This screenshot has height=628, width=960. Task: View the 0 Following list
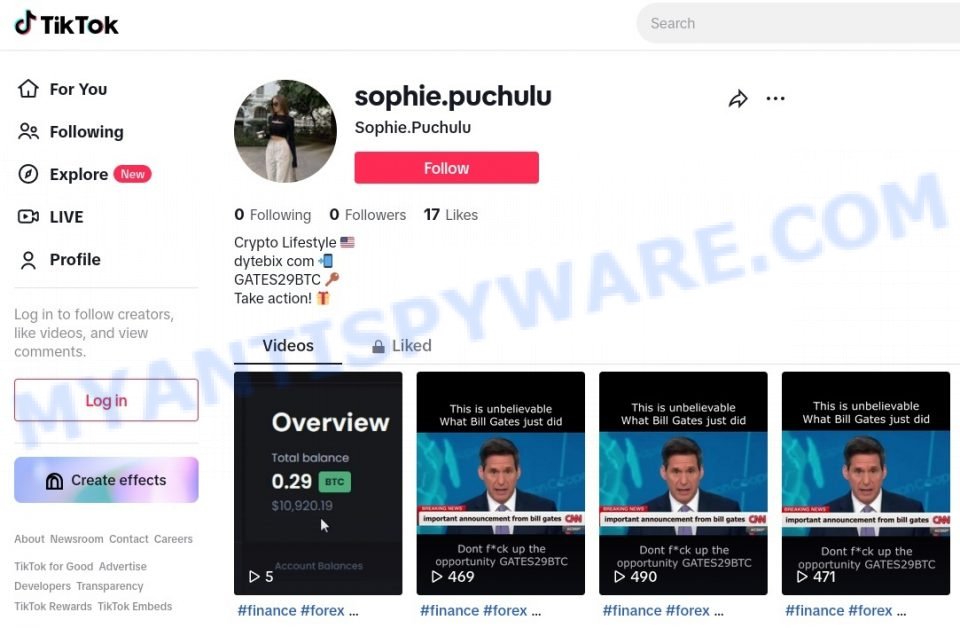point(272,215)
